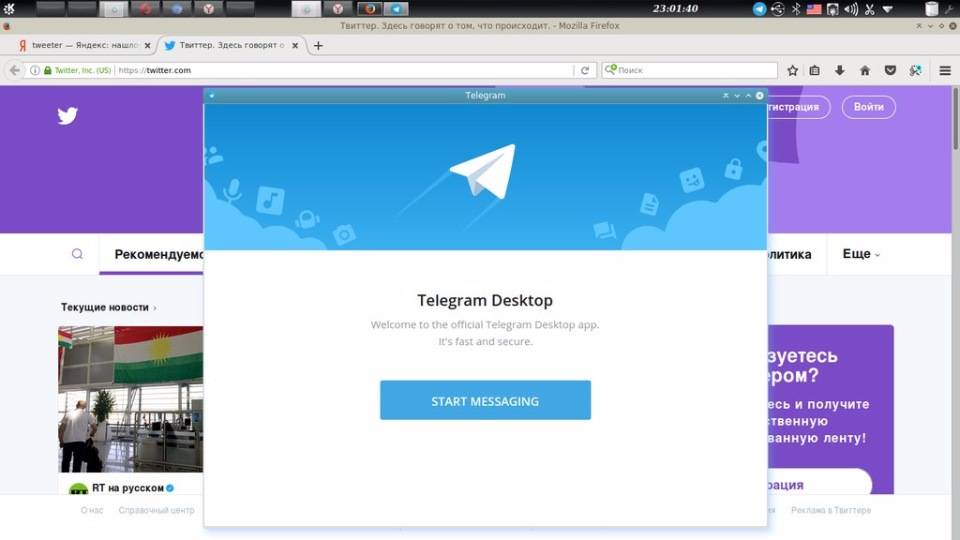The height and width of the screenshot is (540, 960).
Task: Select the Telegram task in the panel taskbar
Action: [x=396, y=9]
